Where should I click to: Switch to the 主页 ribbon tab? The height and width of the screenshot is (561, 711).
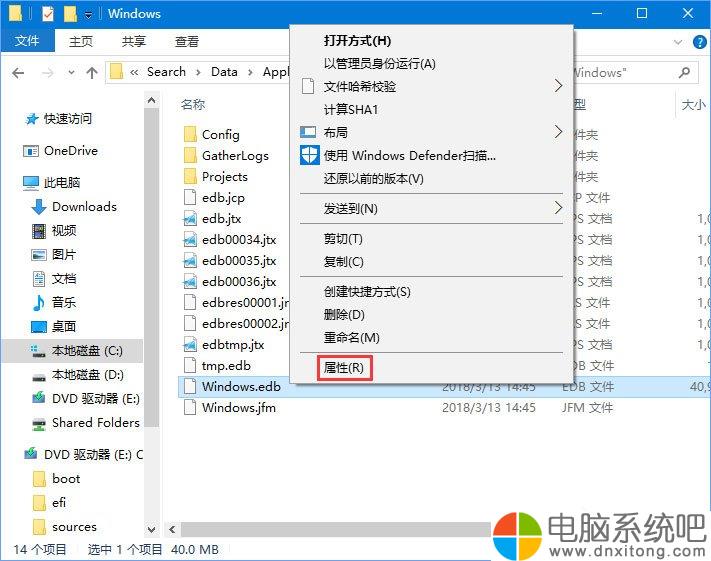pos(81,41)
